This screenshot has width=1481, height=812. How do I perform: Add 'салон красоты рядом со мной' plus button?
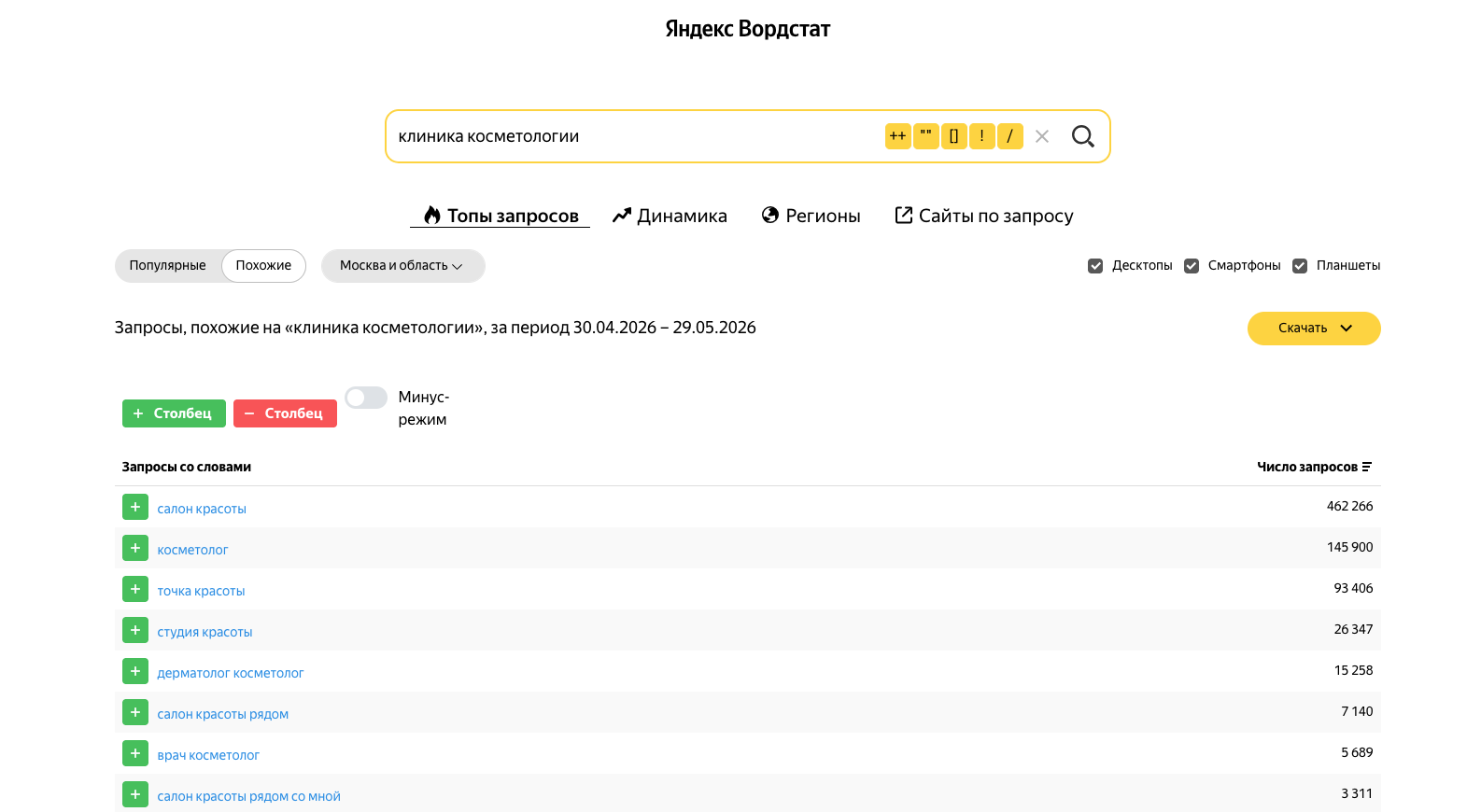tap(135, 794)
